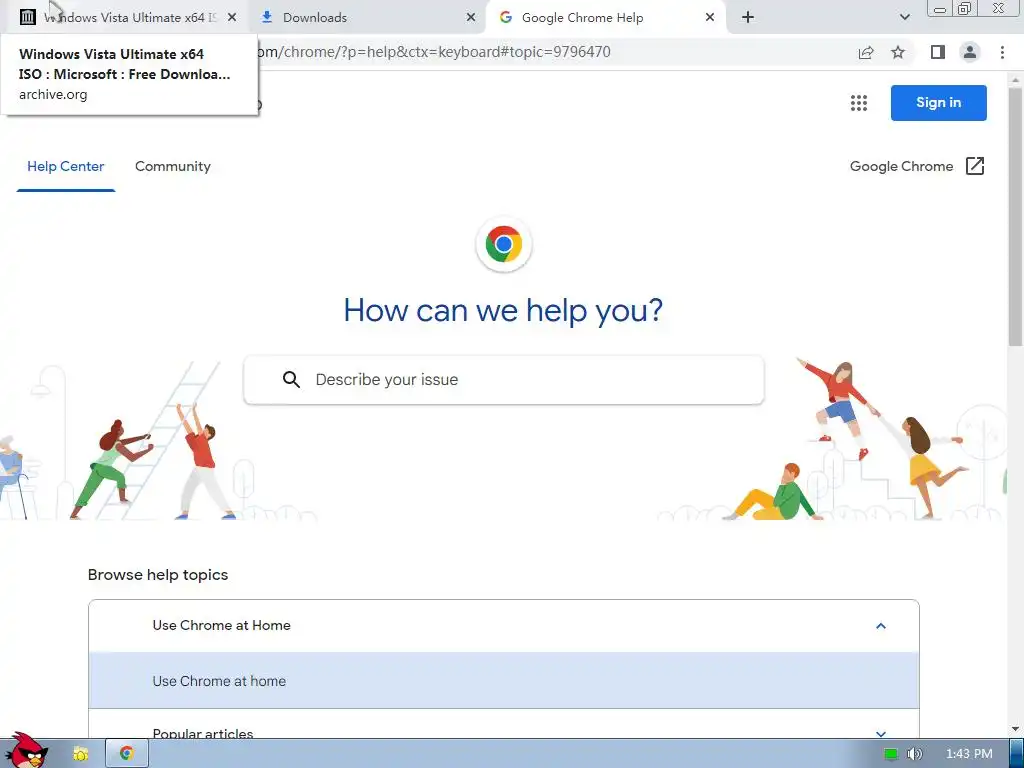Close the Google Chrome Help tab
The width and height of the screenshot is (1024, 768).
pos(710,18)
